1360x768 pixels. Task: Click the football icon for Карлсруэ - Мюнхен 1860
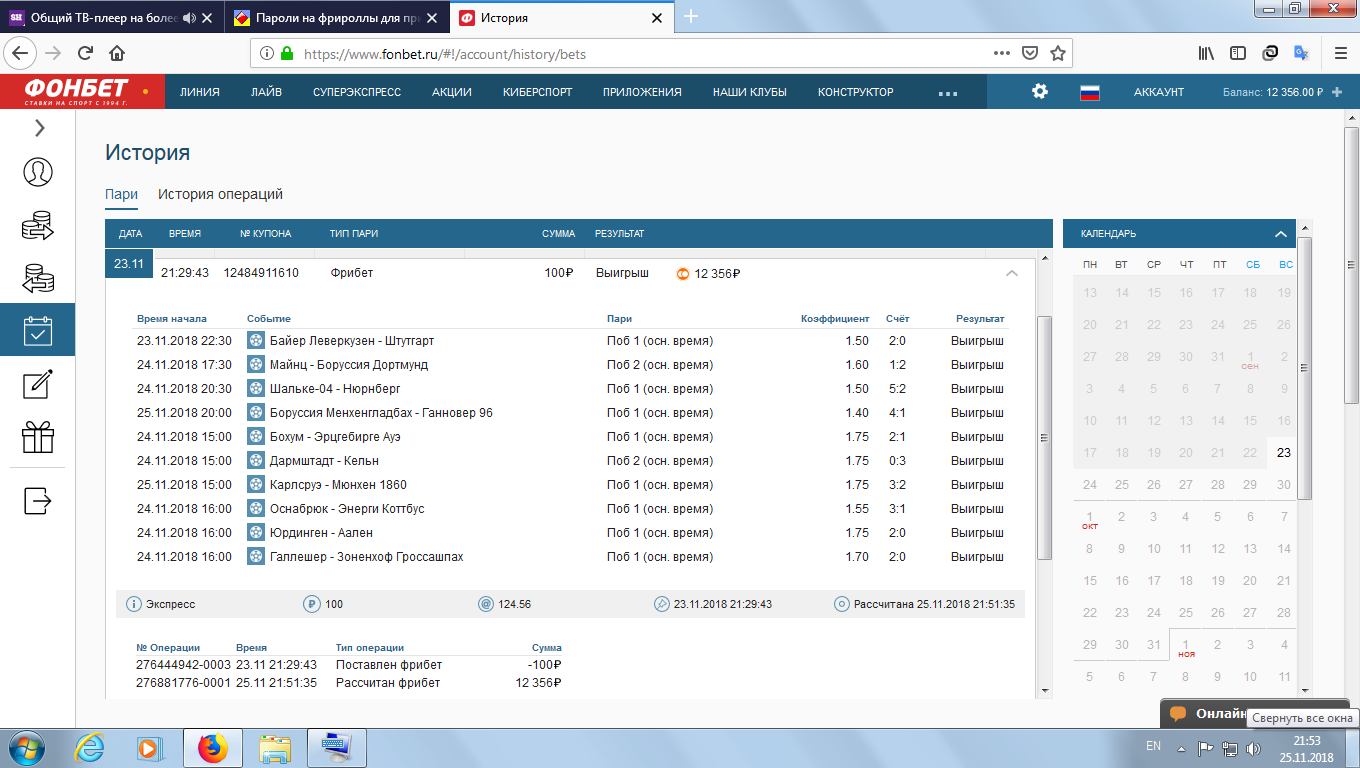255,485
